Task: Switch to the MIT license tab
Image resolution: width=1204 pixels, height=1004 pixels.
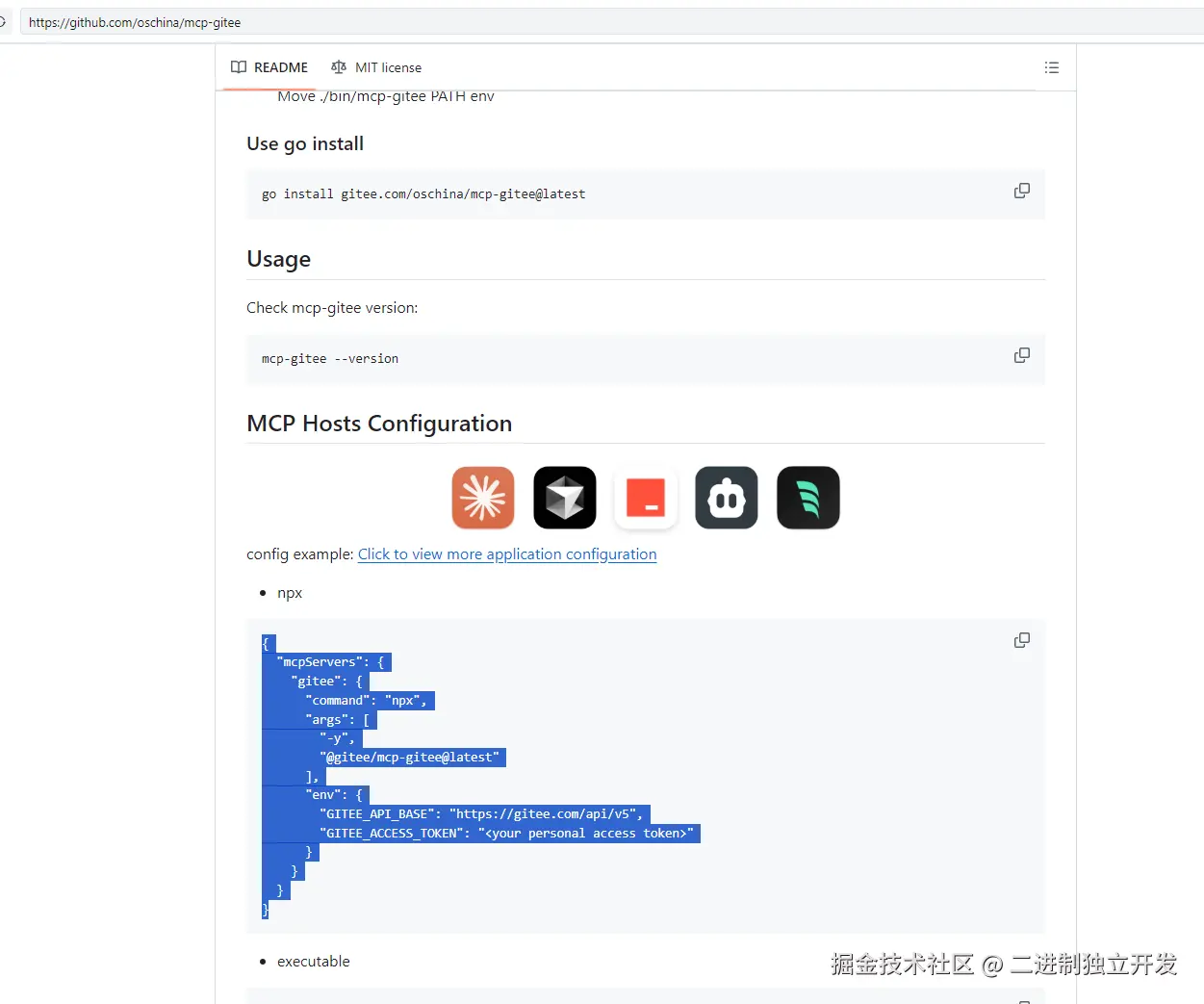Action: 376,67
